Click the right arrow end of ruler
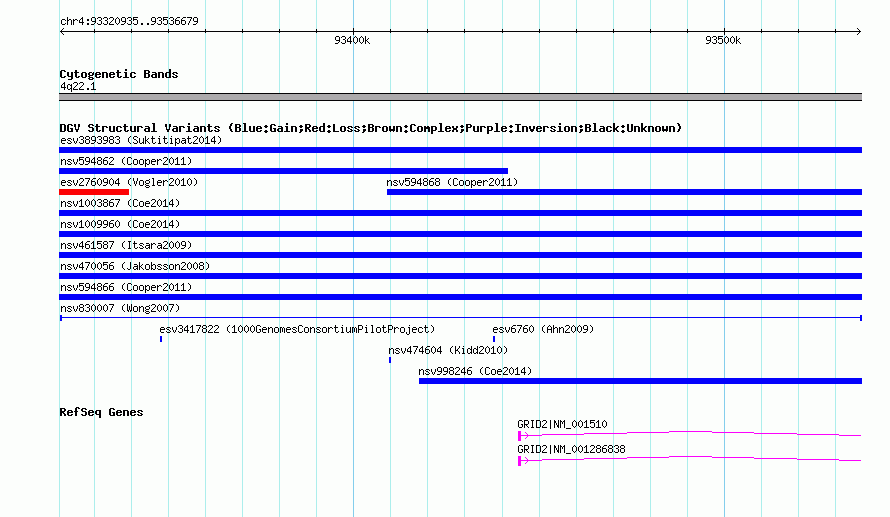 [859, 32]
